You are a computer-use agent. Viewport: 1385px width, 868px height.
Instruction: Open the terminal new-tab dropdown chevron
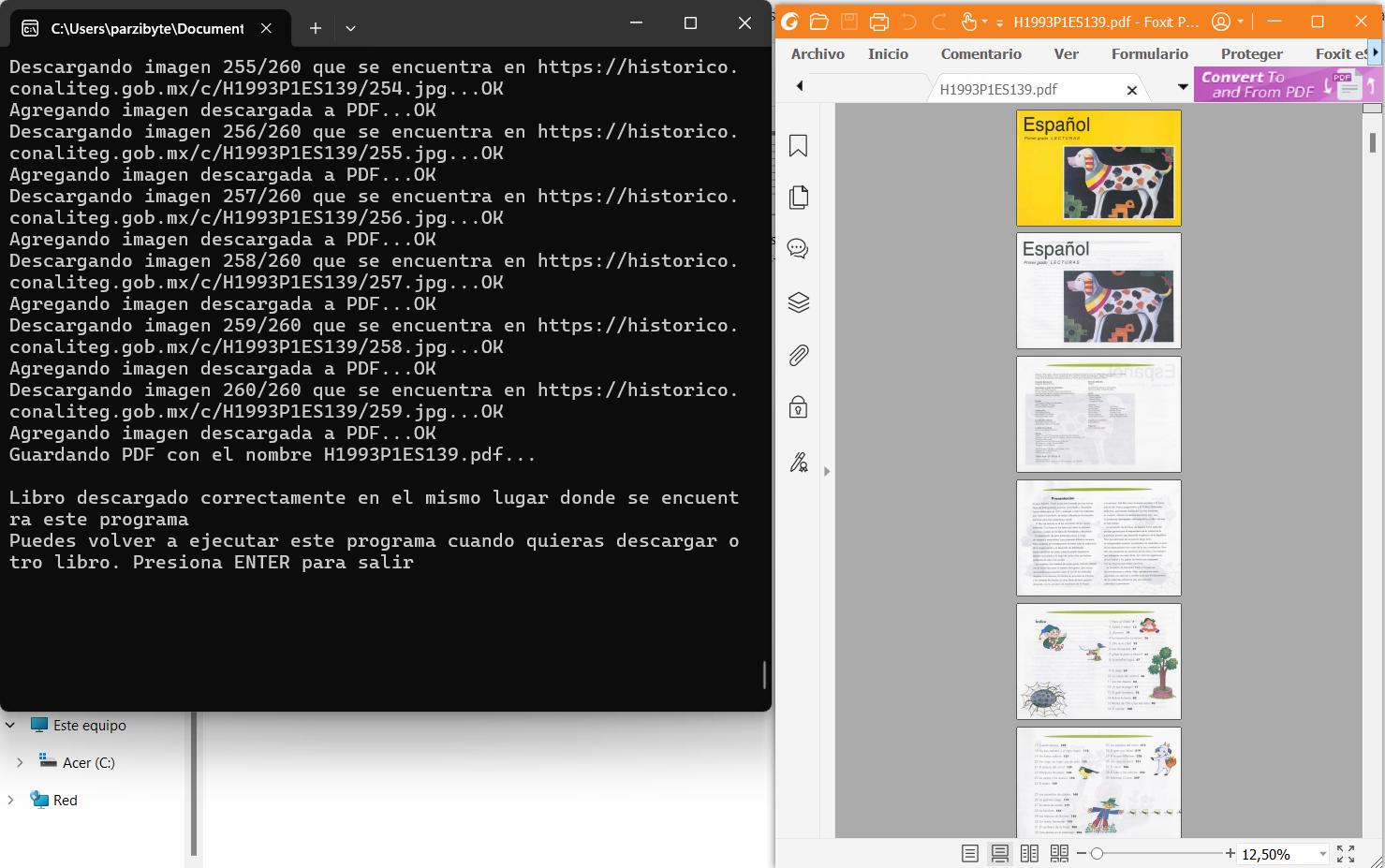(x=350, y=28)
